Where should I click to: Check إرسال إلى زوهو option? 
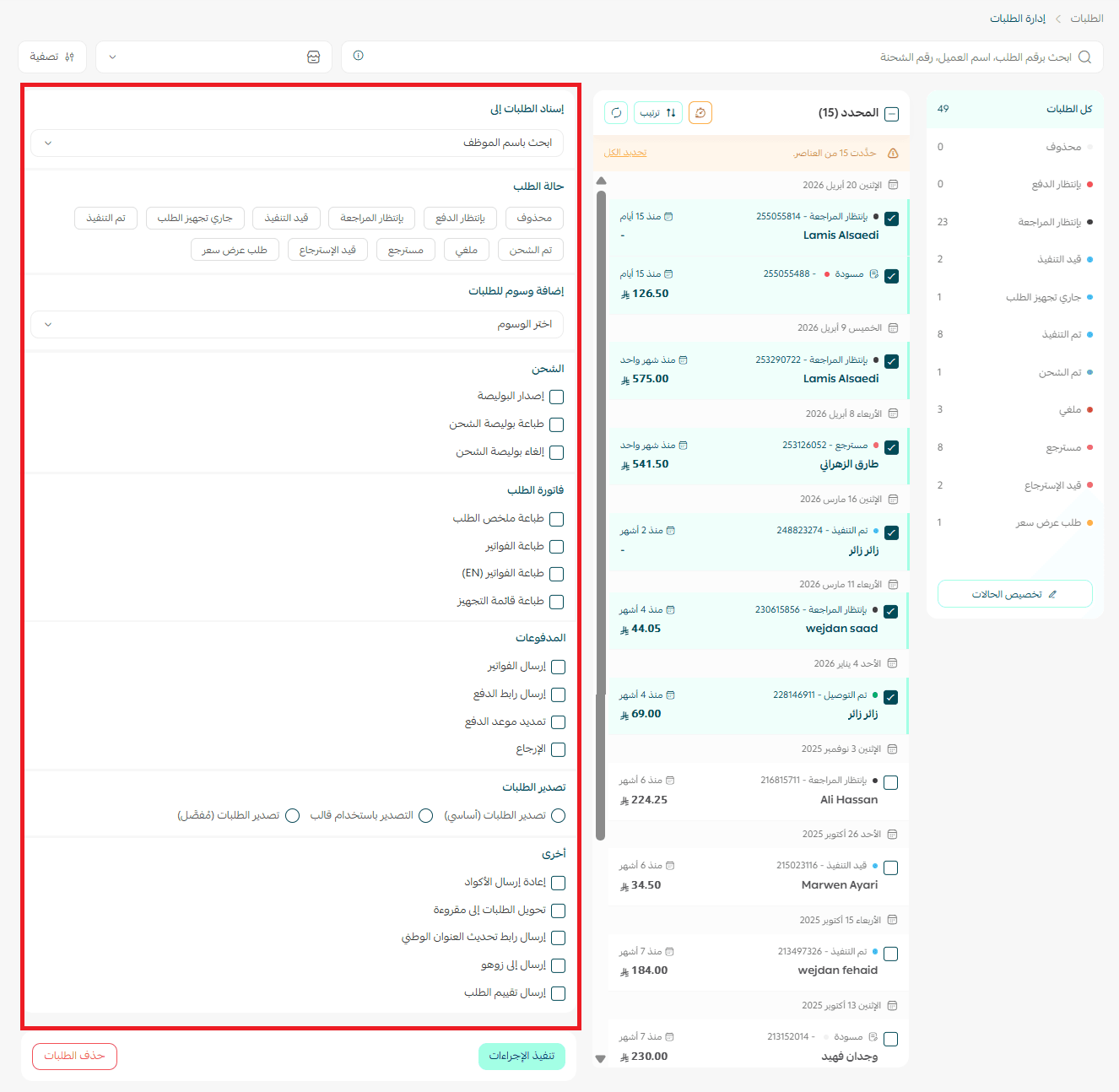click(x=558, y=965)
